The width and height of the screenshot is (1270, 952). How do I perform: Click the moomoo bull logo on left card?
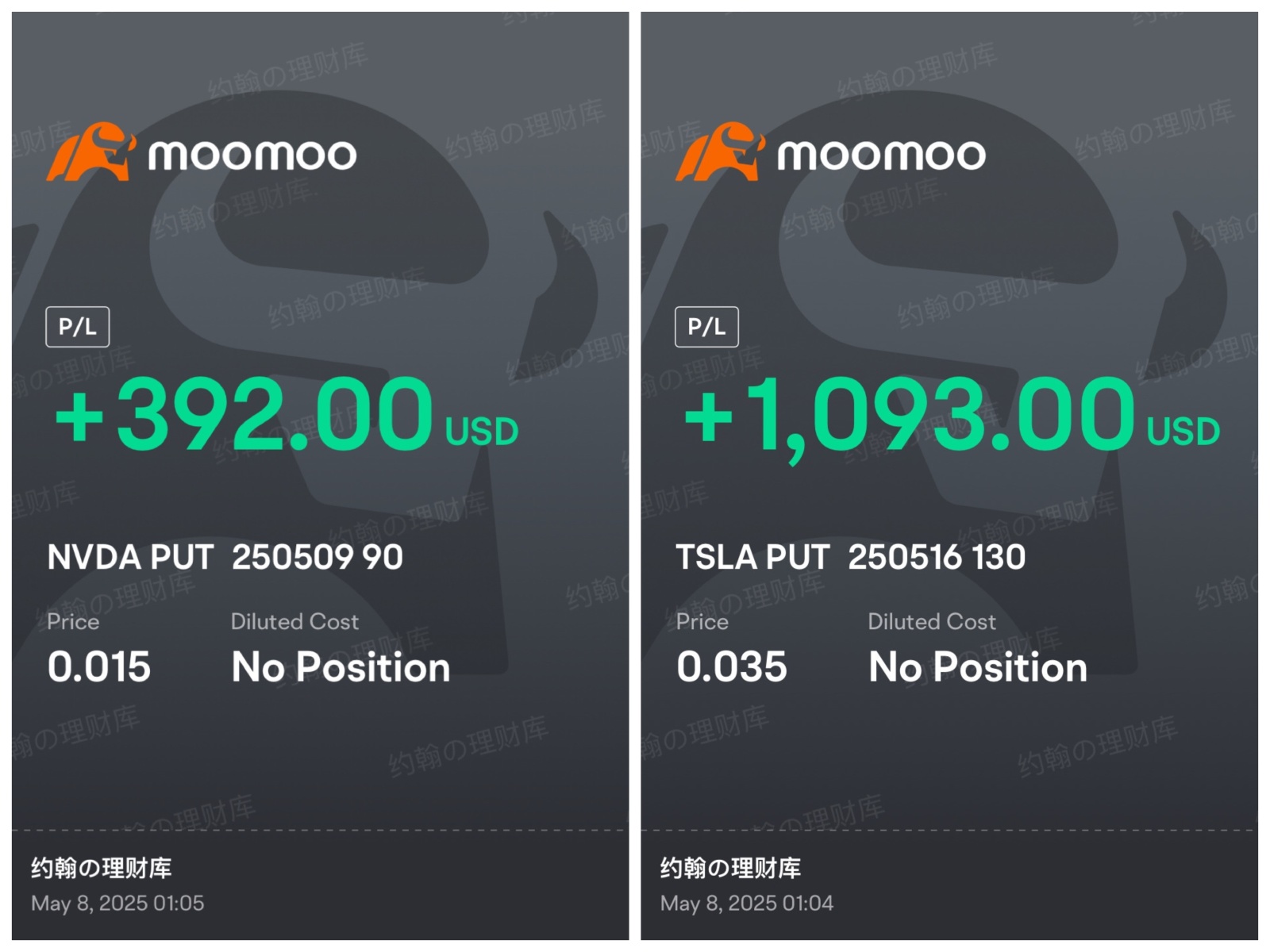(x=90, y=152)
